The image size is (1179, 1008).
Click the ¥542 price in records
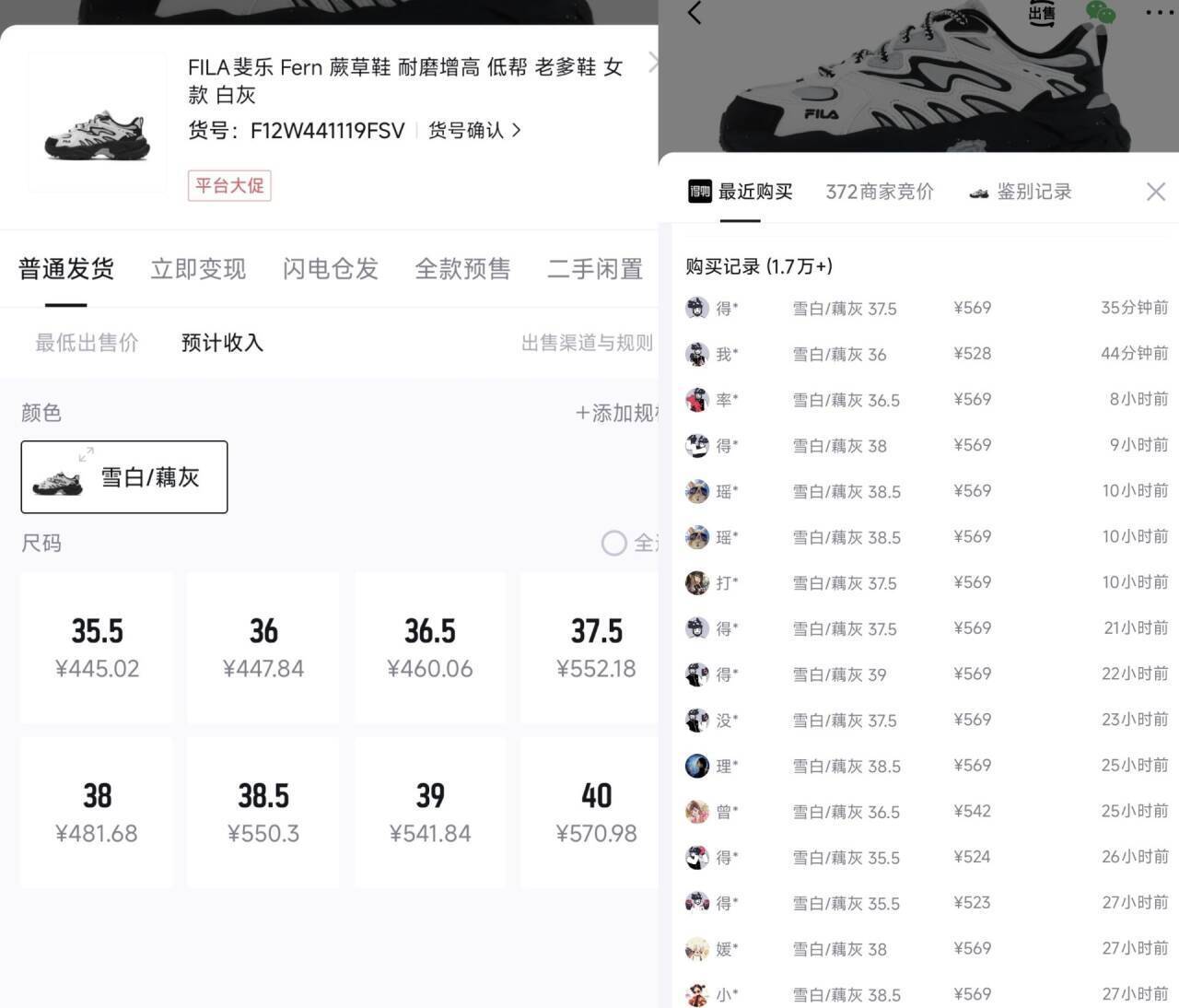click(x=973, y=811)
